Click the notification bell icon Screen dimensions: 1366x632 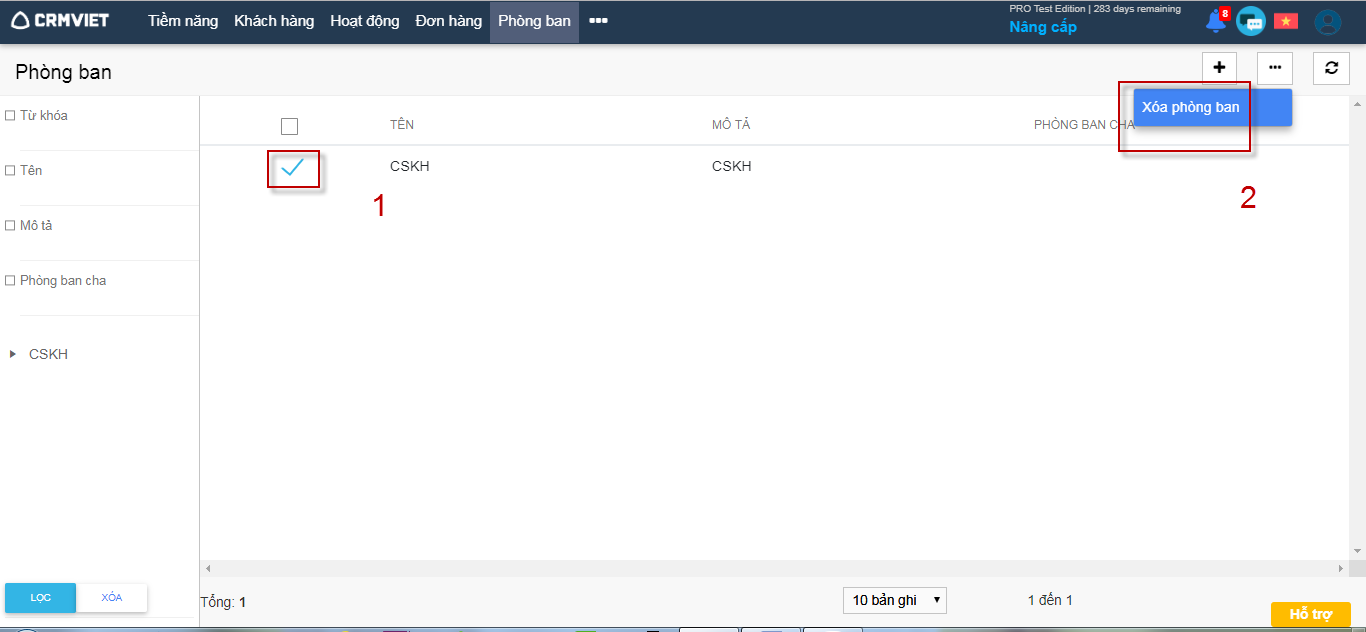coord(1216,21)
